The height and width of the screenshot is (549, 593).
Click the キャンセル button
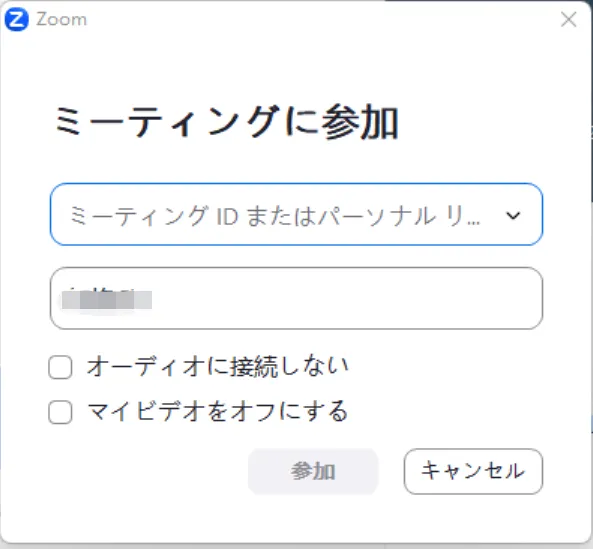473,471
